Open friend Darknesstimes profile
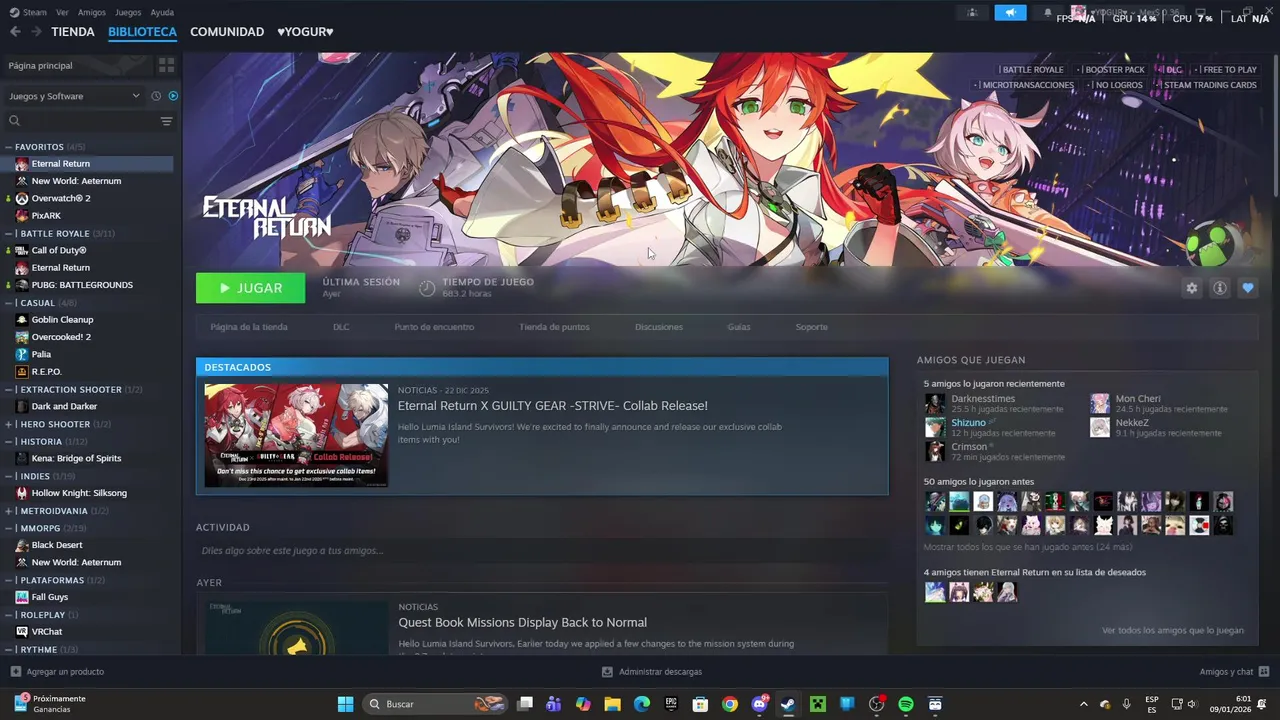 tap(983, 399)
